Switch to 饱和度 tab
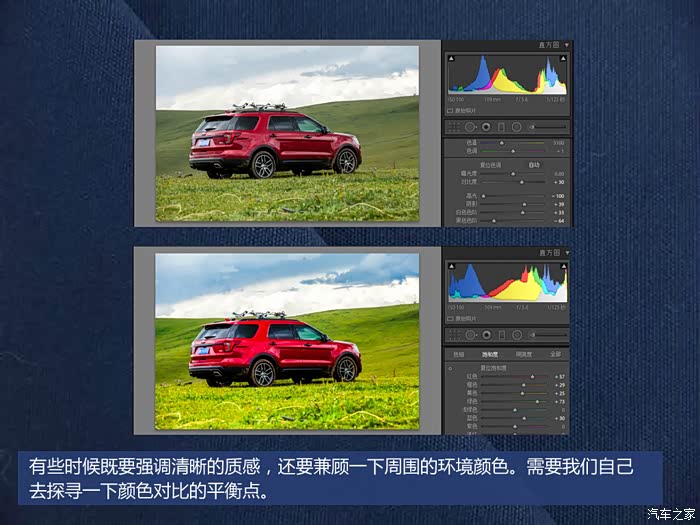The image size is (700, 525). point(490,354)
